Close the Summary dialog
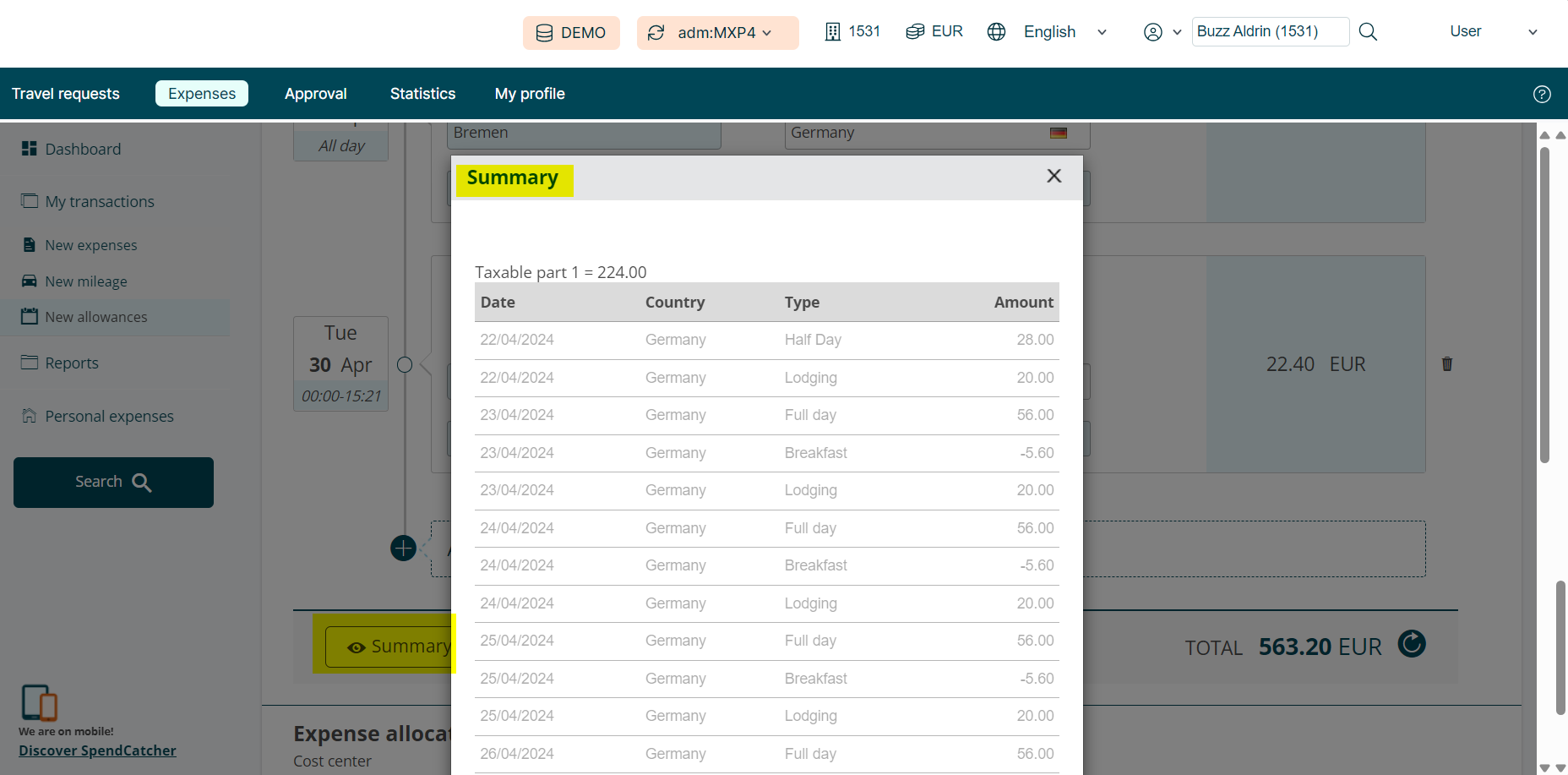The image size is (1568, 775). click(x=1053, y=176)
